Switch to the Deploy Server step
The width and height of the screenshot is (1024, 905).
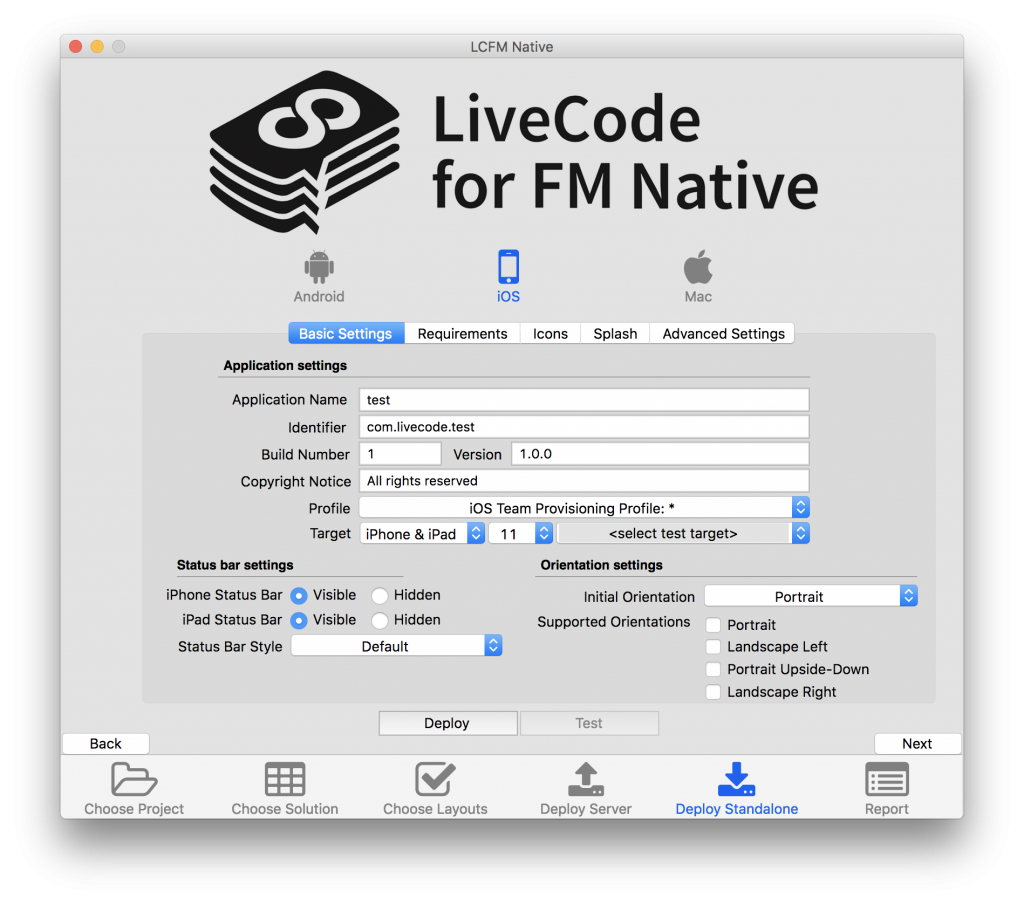click(x=586, y=779)
